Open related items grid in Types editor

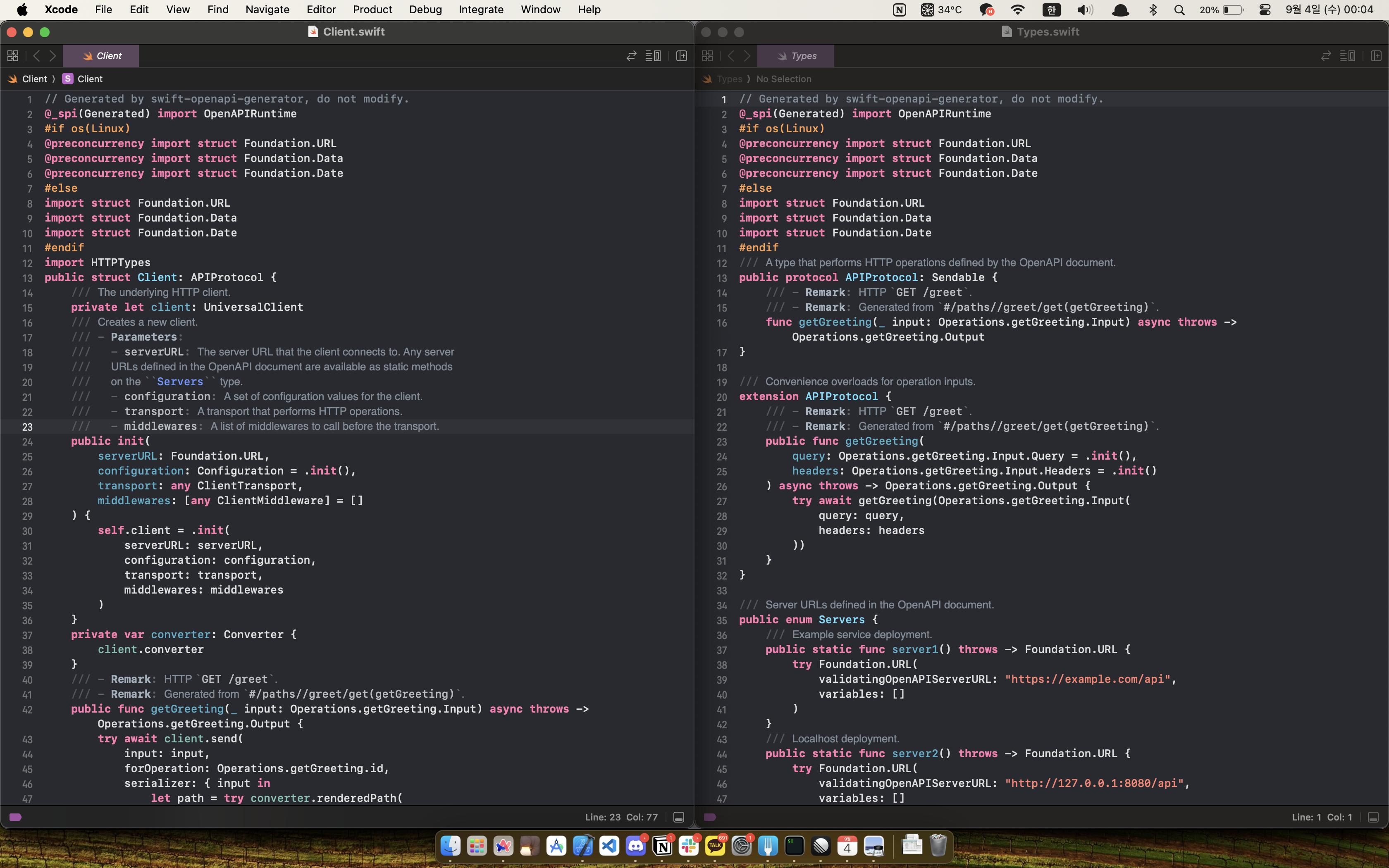pyautogui.click(x=707, y=56)
